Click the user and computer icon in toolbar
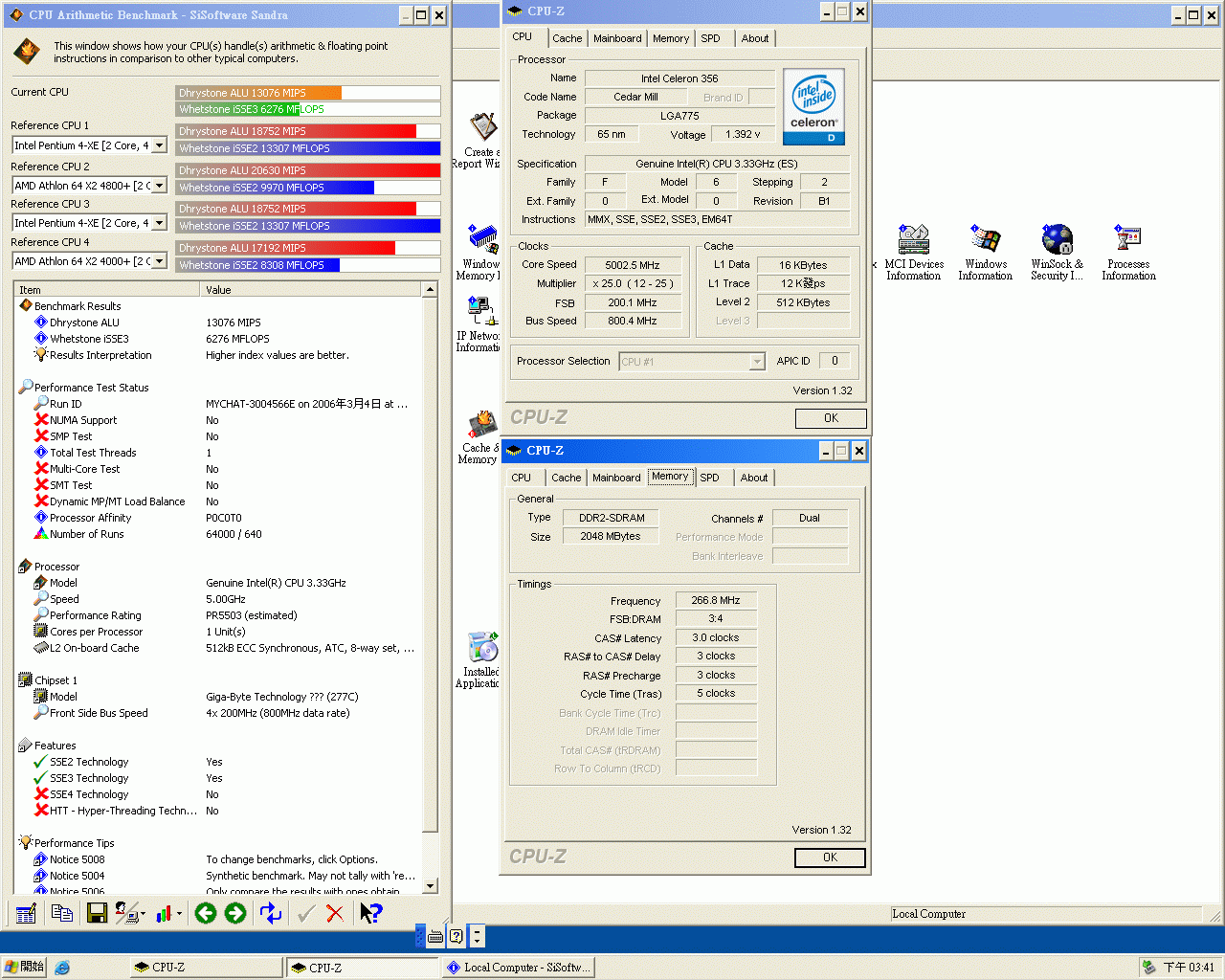The image size is (1225, 980). pyautogui.click(x=126, y=914)
